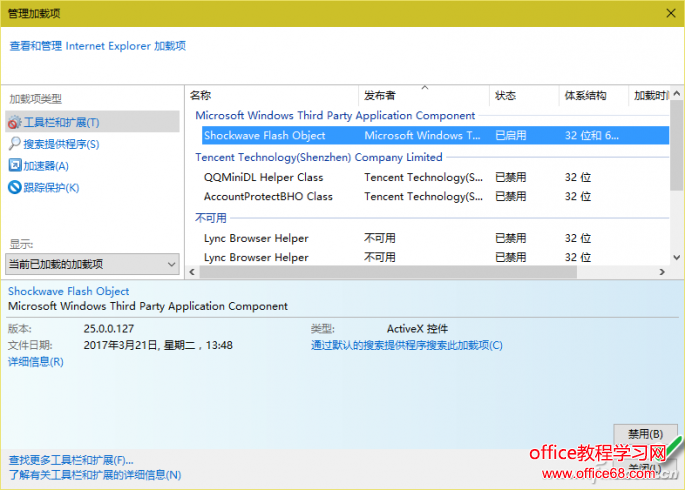Click the 状态 column header
Image resolution: width=685 pixels, height=490 pixels.
[x=522, y=96]
